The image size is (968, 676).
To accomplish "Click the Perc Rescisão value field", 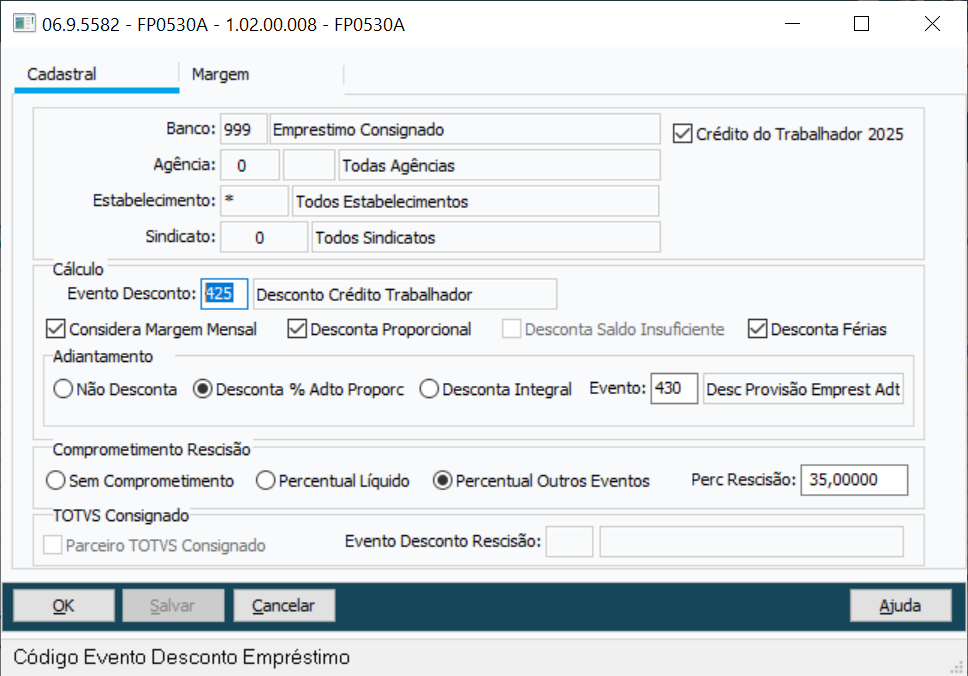I will tap(854, 480).
